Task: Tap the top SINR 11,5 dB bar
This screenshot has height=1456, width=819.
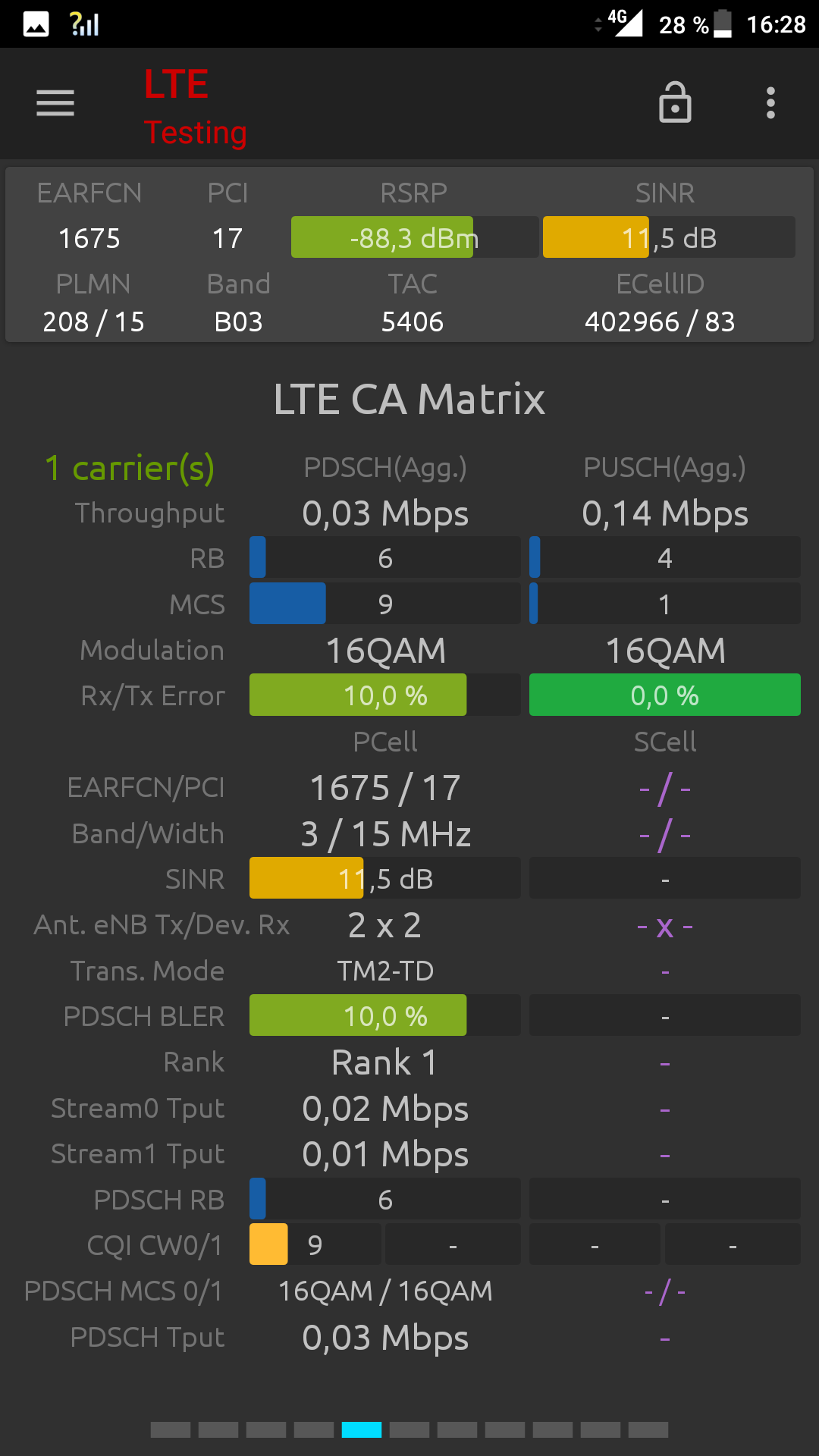Action: 669,237
